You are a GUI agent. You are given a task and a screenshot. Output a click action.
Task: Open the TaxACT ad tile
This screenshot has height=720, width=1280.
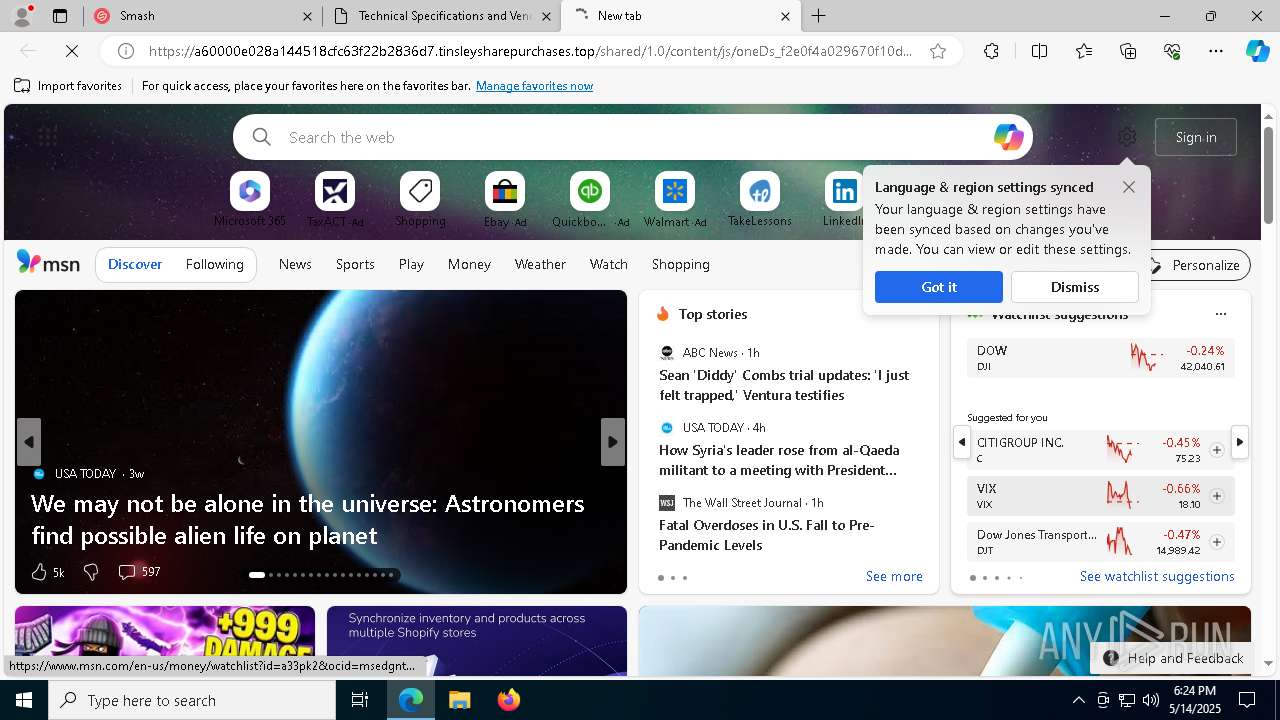[x=334, y=199]
